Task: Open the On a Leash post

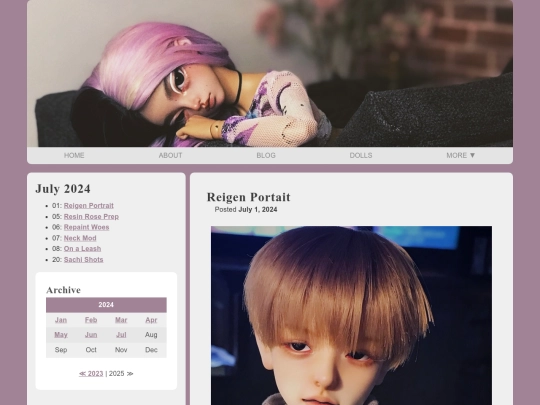Action: click(82, 249)
